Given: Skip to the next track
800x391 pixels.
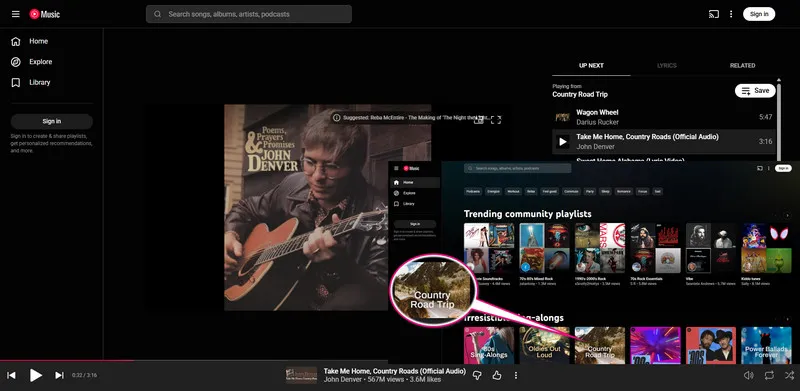Looking at the screenshot, I should point(59,376).
